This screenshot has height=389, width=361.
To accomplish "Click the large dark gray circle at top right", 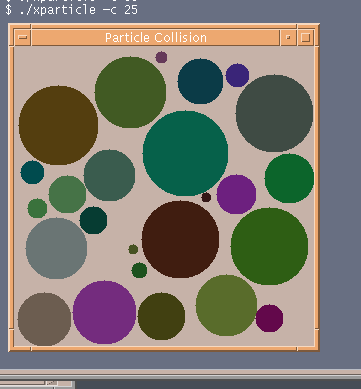I will 274,113.
